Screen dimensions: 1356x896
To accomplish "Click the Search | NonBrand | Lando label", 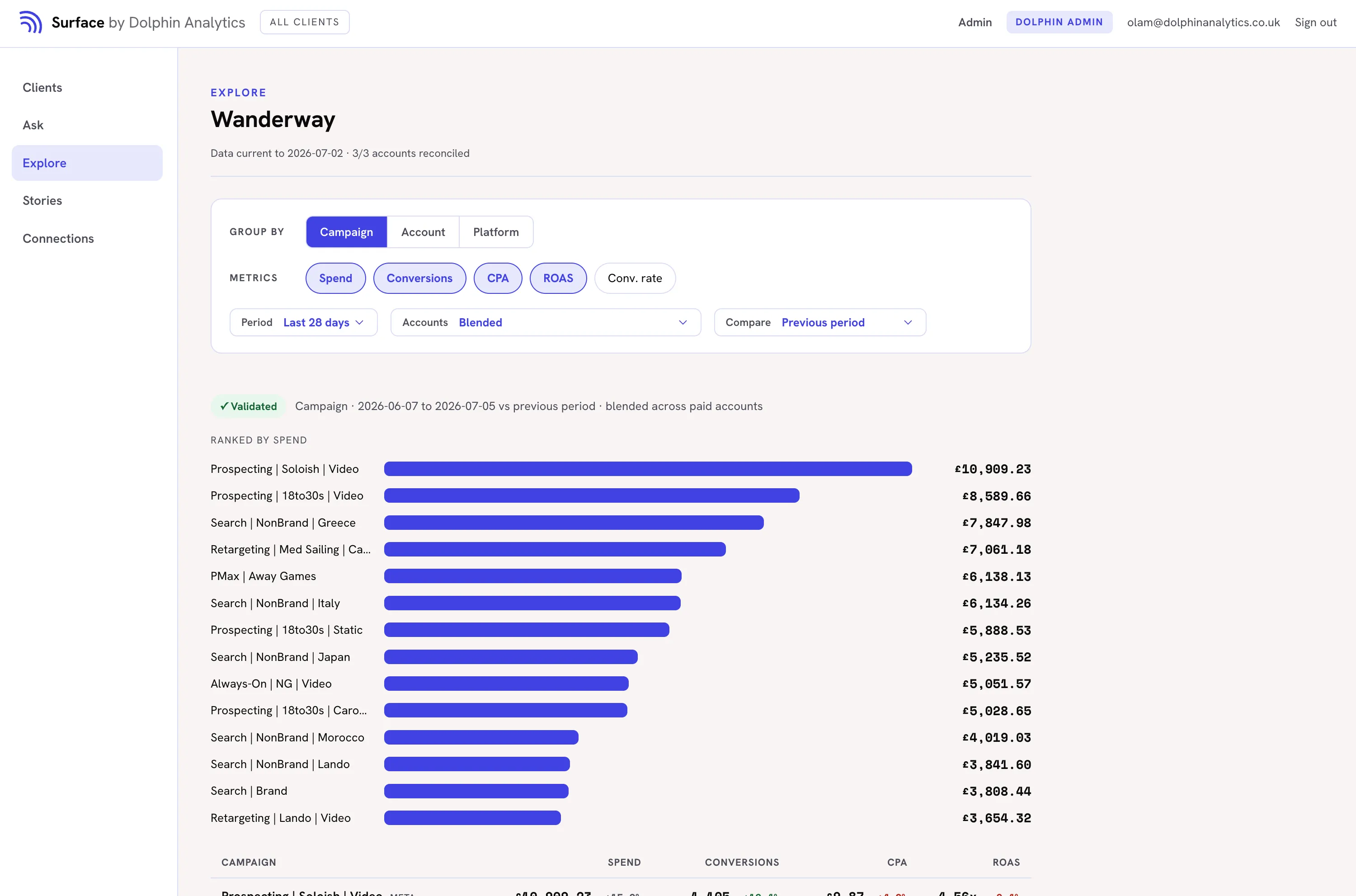I will click(x=280, y=764).
